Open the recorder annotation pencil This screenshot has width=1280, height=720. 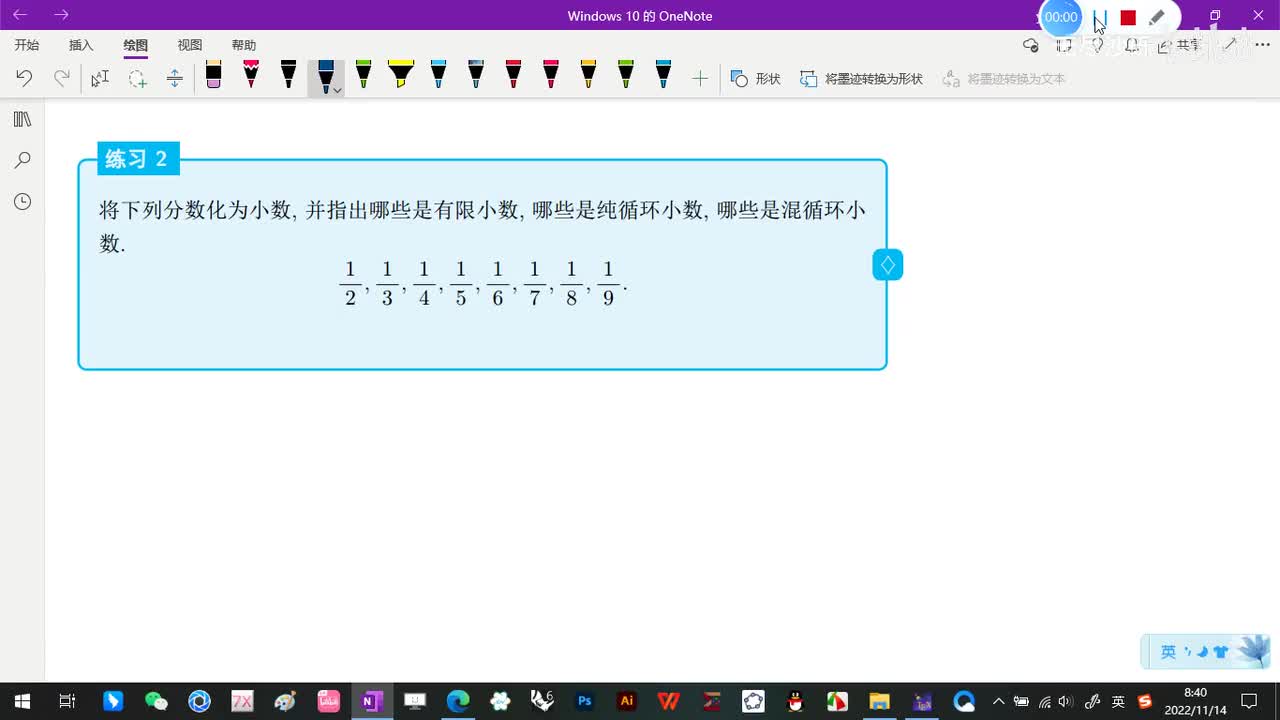(1157, 17)
